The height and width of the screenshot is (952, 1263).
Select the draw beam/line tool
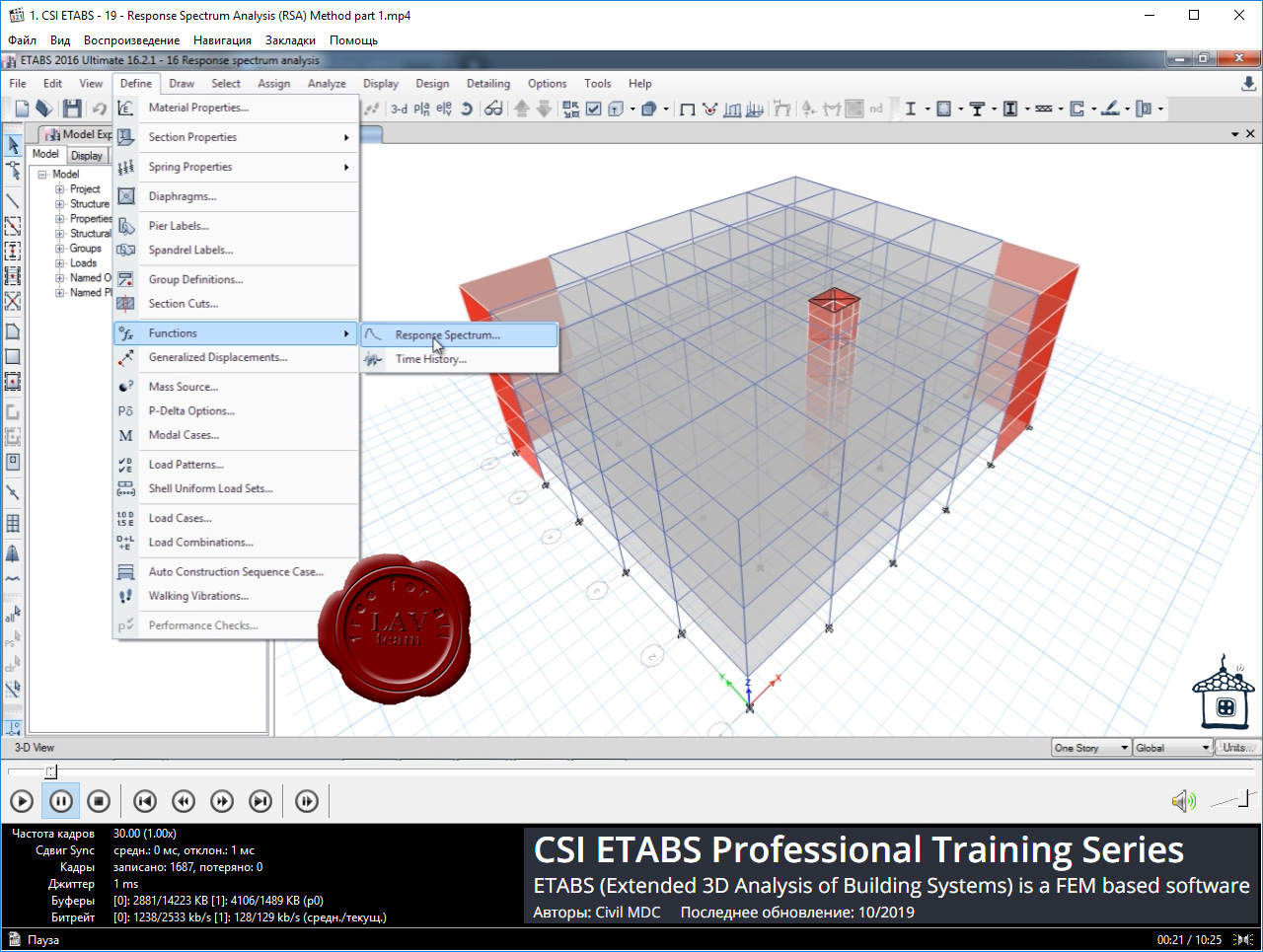point(13,201)
